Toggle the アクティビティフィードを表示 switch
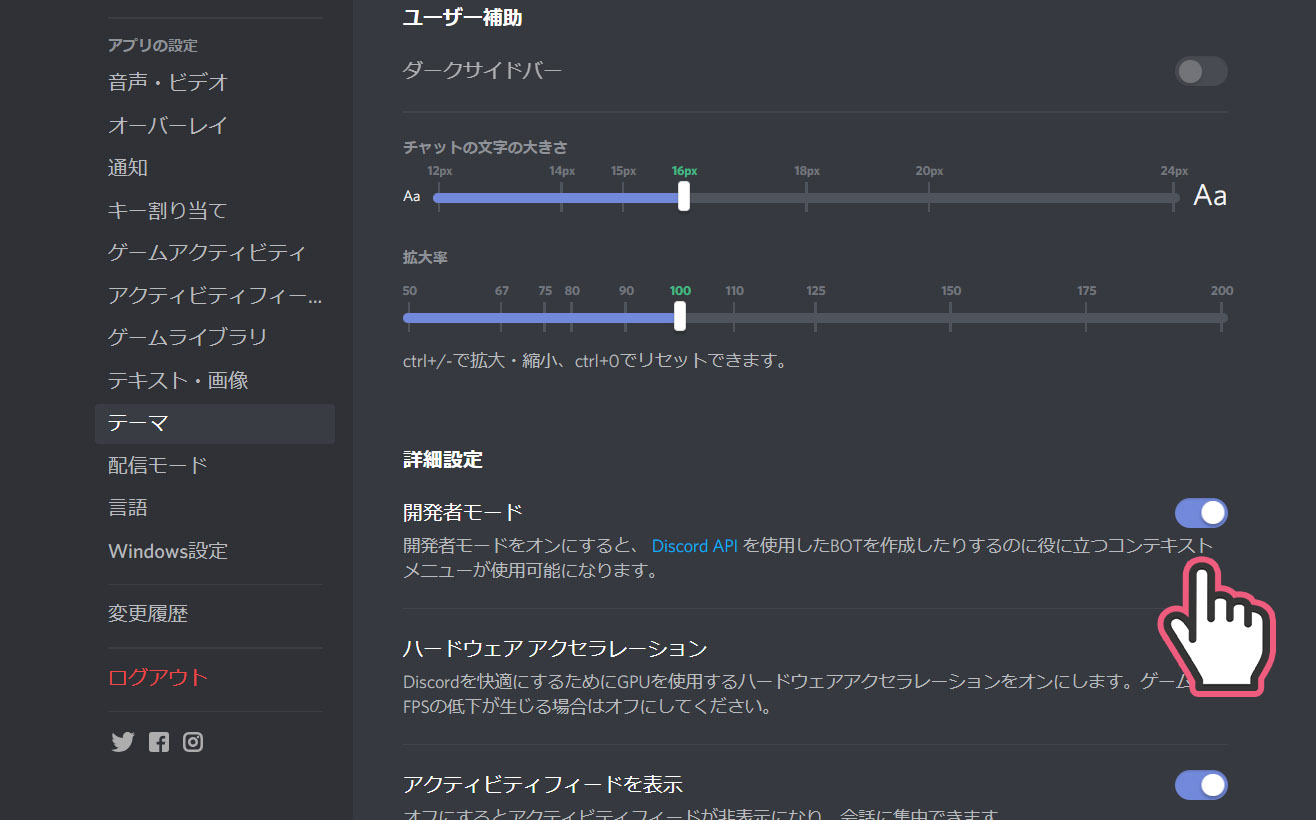Image resolution: width=1316 pixels, height=820 pixels. [x=1201, y=785]
